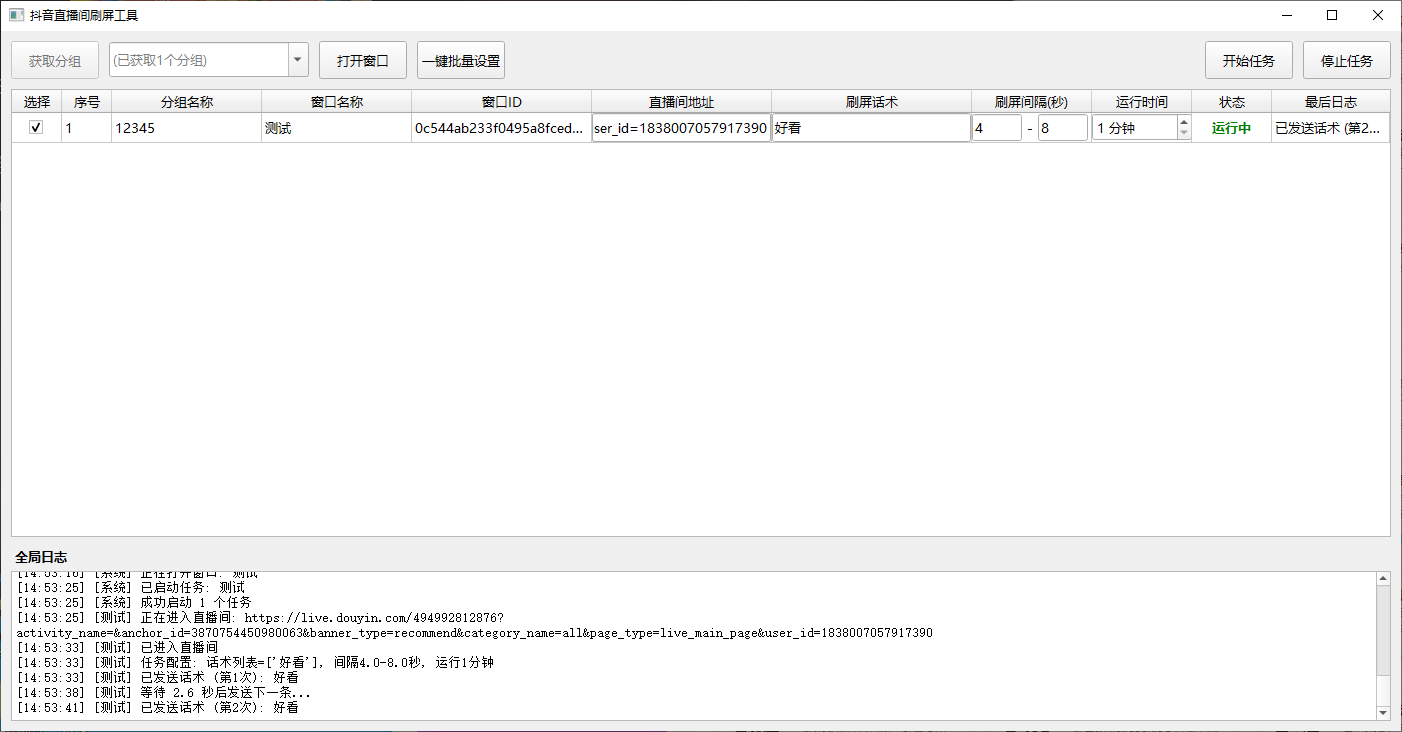The width and height of the screenshot is (1402, 732).
Task: Click the log scrollbar up arrow
Action: click(x=1384, y=579)
